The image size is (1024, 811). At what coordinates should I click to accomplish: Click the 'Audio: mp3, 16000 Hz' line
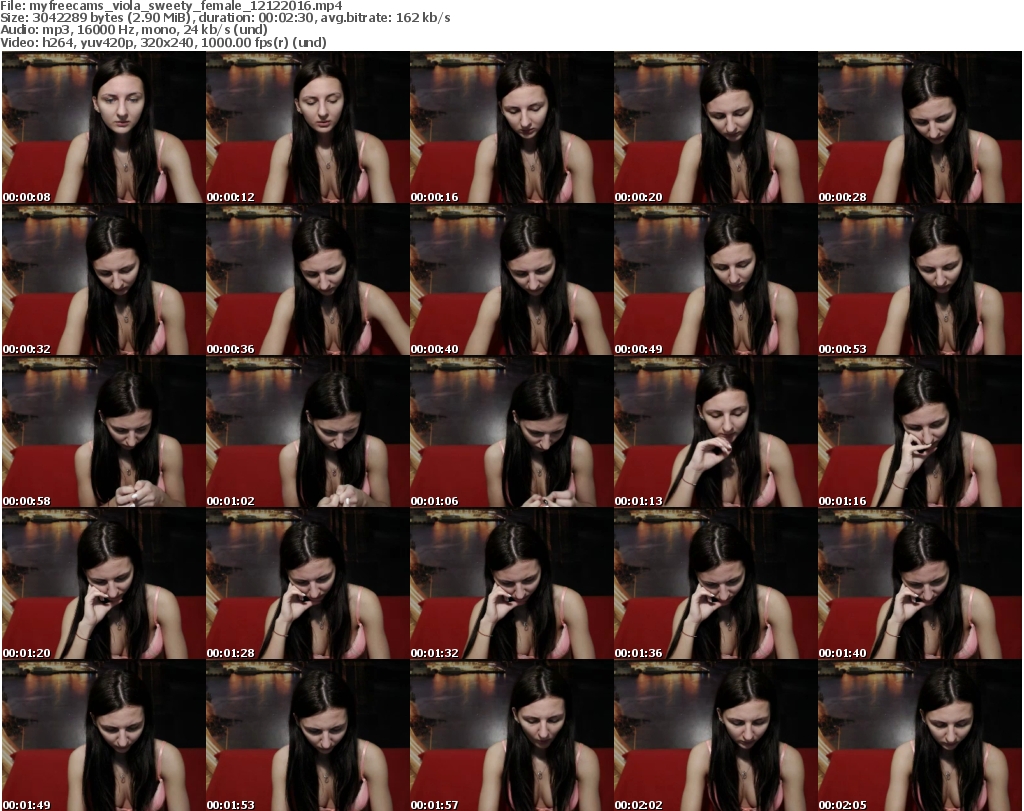134,30
